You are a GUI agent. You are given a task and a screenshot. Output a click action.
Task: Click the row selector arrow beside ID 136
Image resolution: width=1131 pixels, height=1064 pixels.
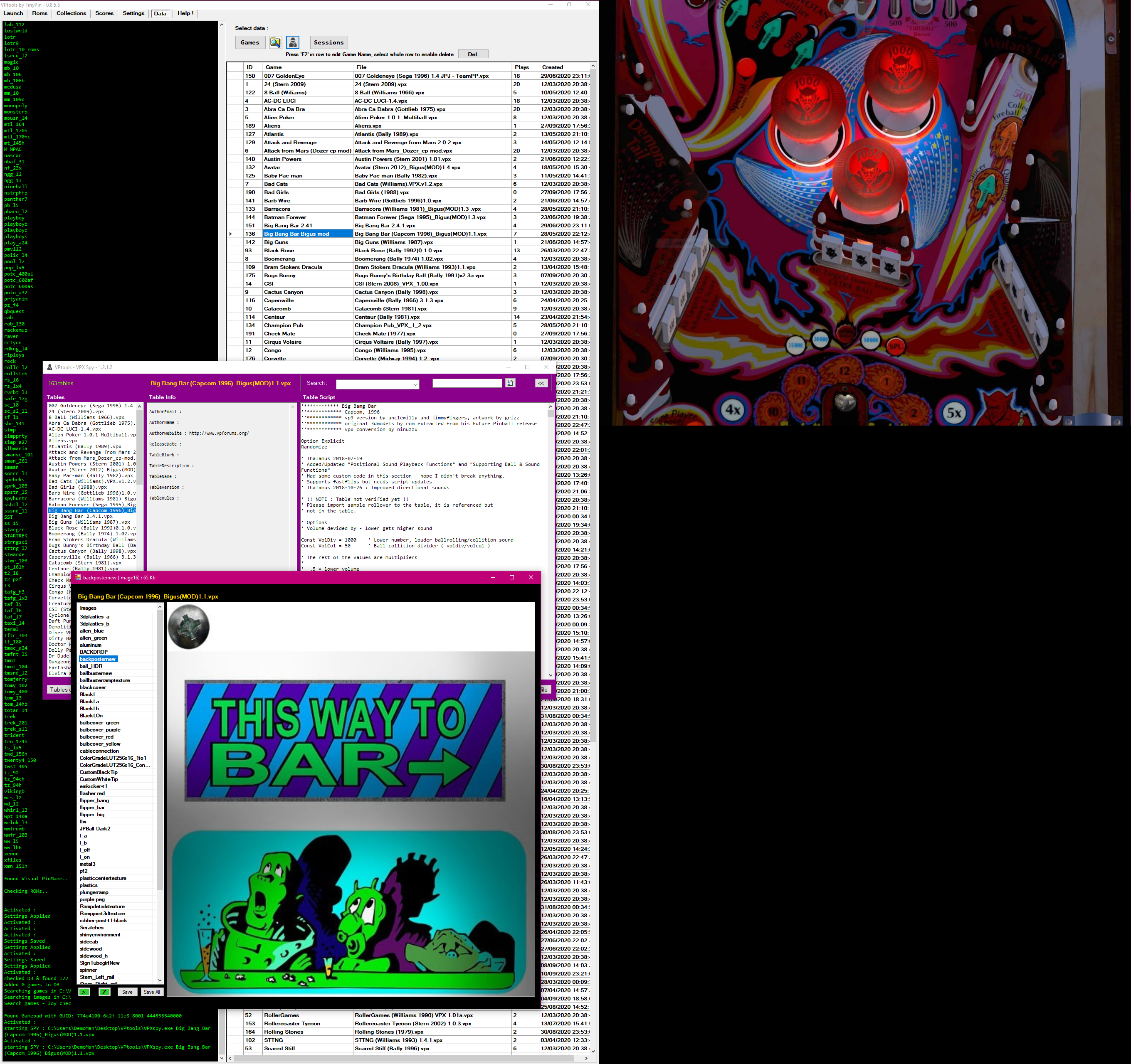pos(230,234)
